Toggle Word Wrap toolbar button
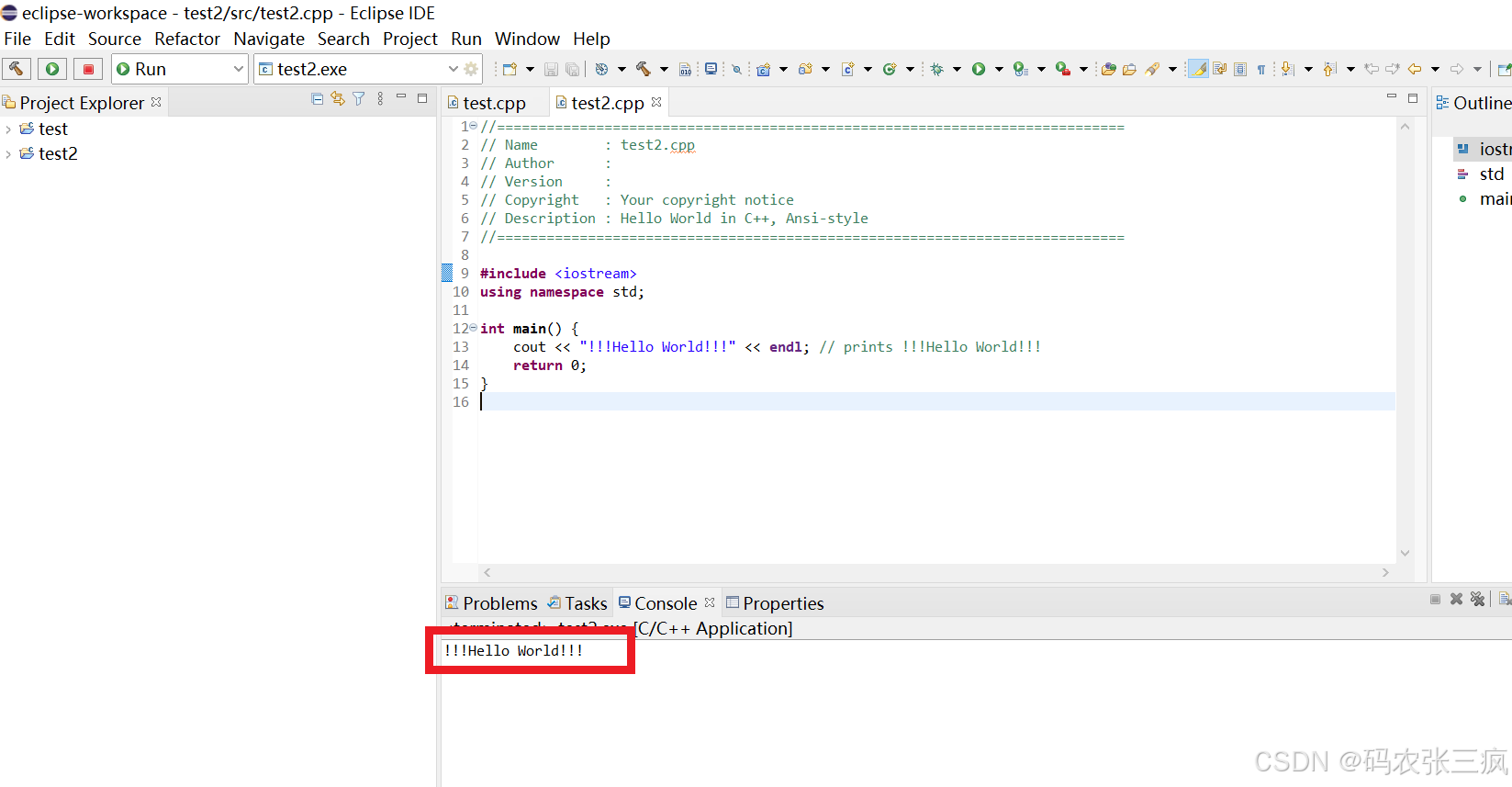Screen dimensions: 1512x787 [1219, 69]
